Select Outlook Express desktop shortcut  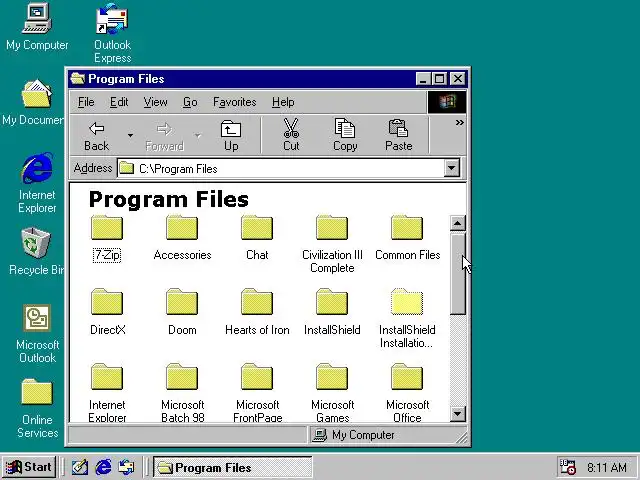[112, 33]
